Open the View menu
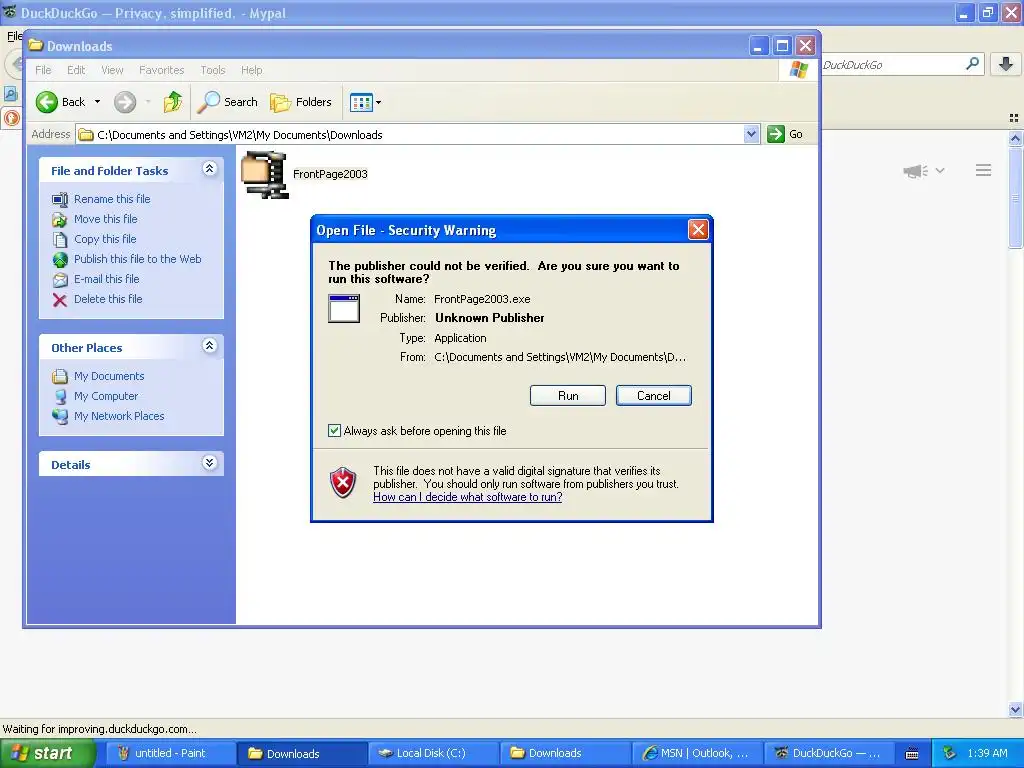Screen dimensions: 1024x768 click(x=112, y=70)
